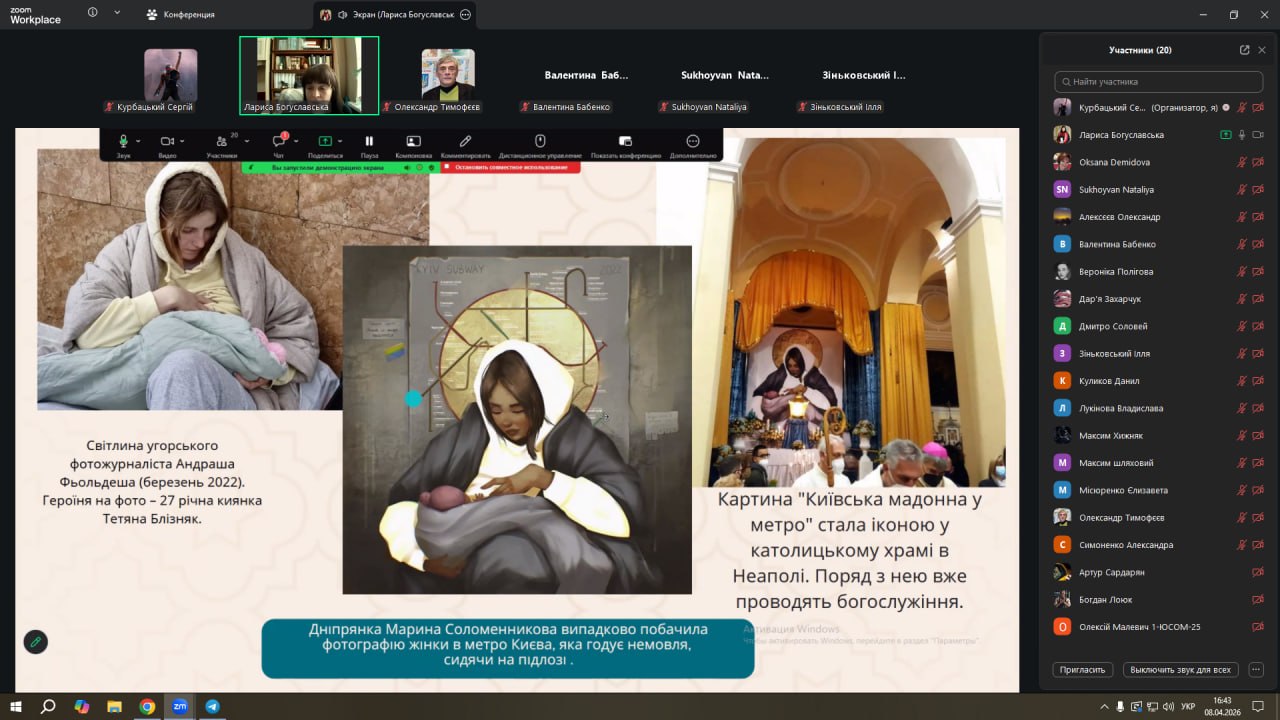Click the Пауза (pause sharing) button
This screenshot has height=720, width=1280.
[369, 142]
